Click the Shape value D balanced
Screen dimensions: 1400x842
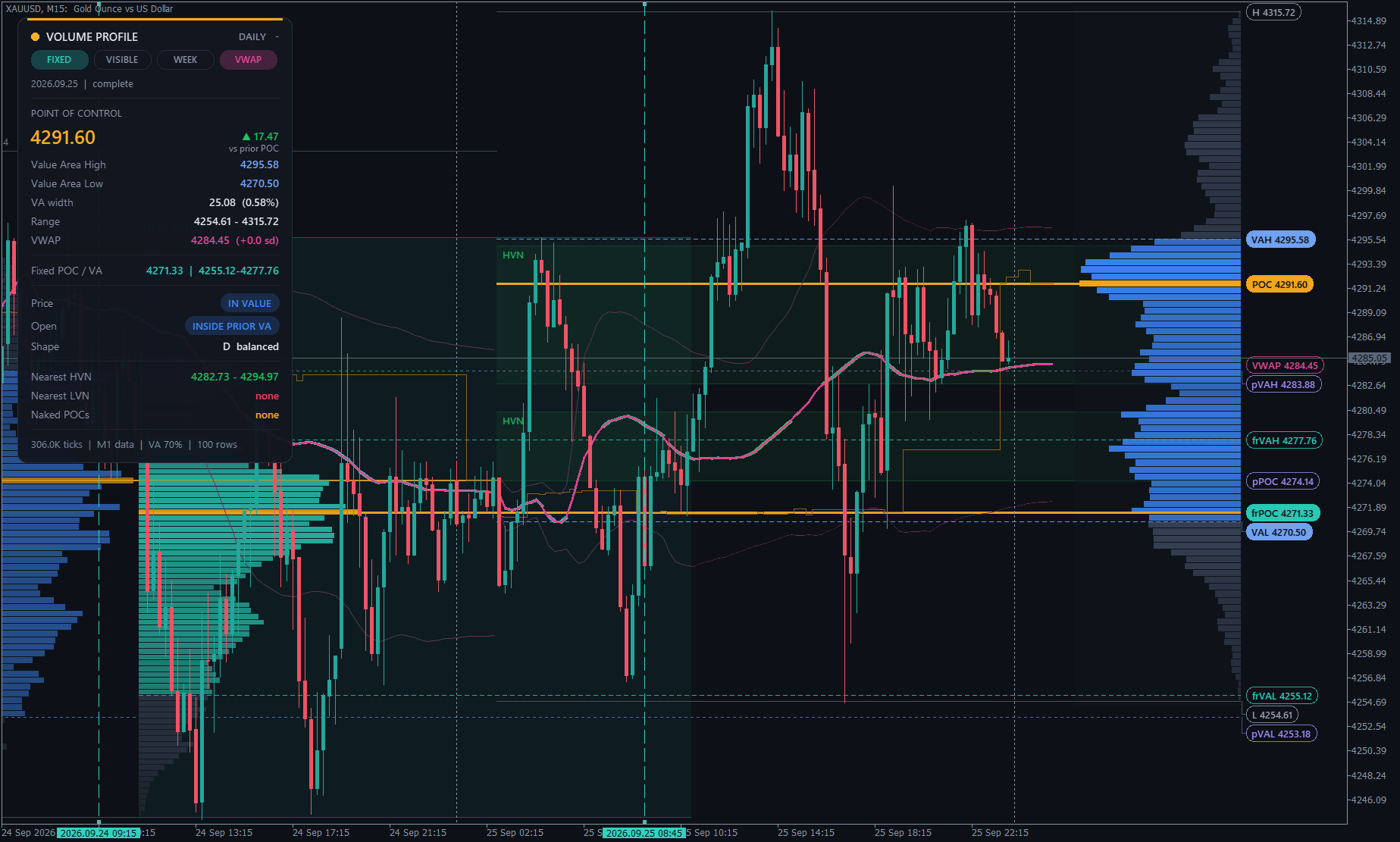pyautogui.click(x=251, y=347)
